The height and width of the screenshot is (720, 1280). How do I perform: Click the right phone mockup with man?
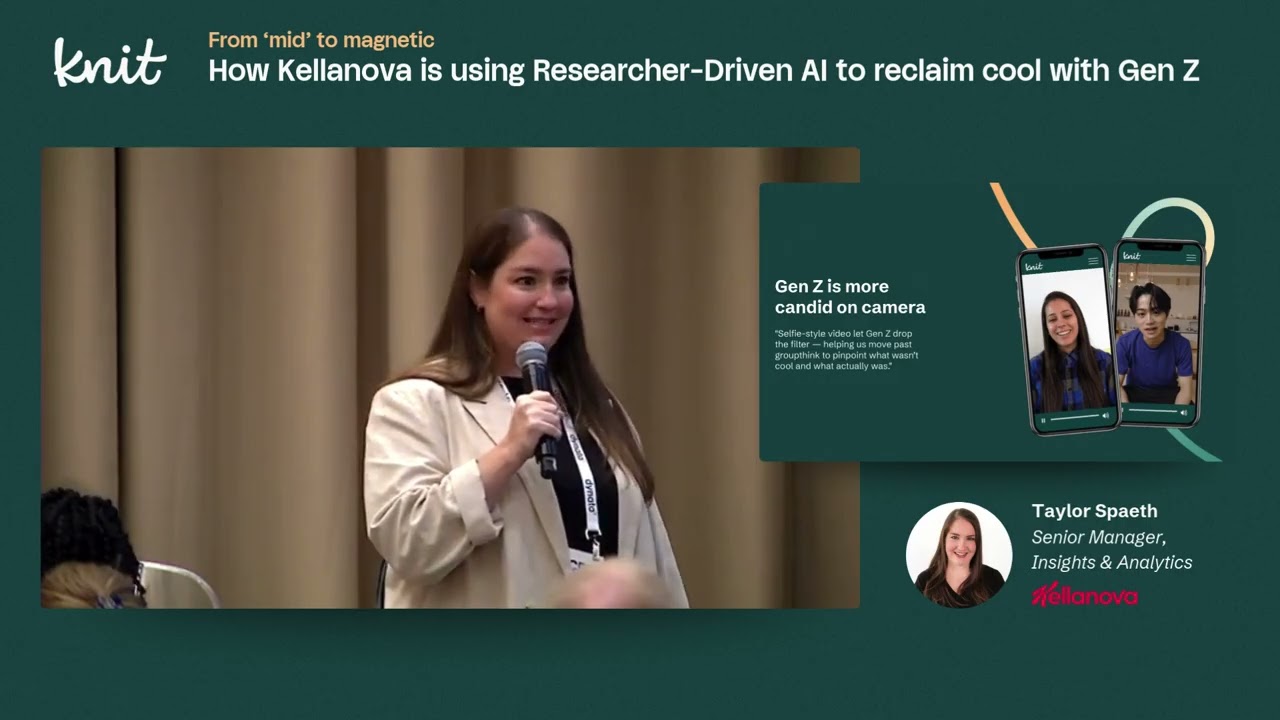click(1158, 332)
